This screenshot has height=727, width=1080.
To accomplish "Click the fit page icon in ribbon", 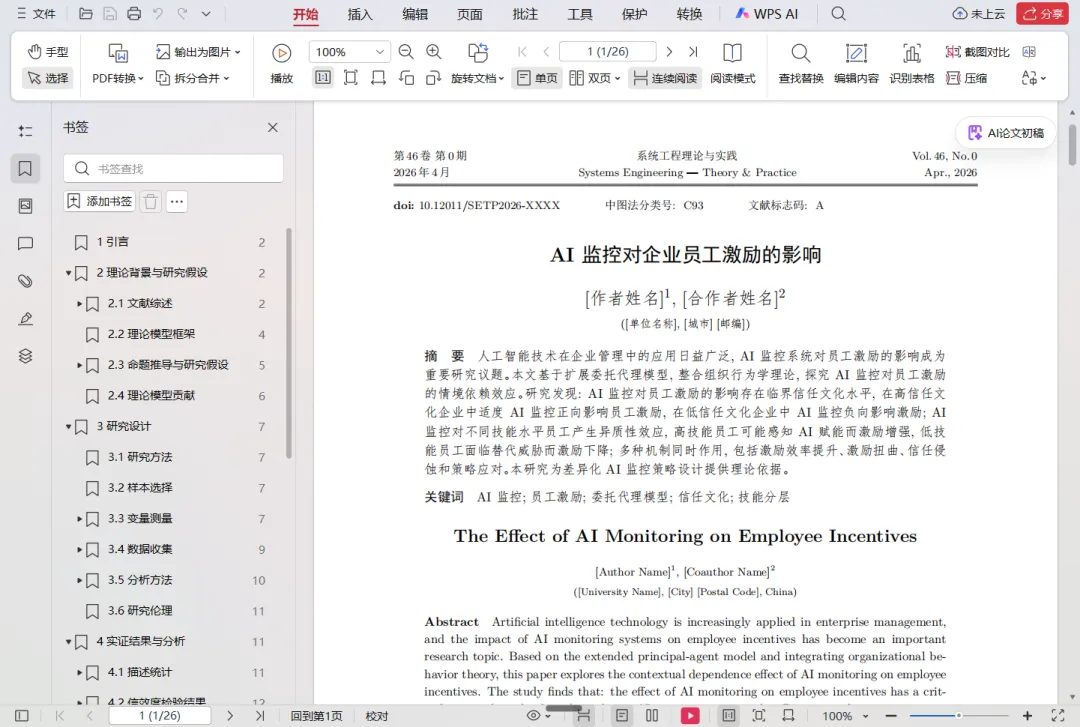I will click(351, 78).
